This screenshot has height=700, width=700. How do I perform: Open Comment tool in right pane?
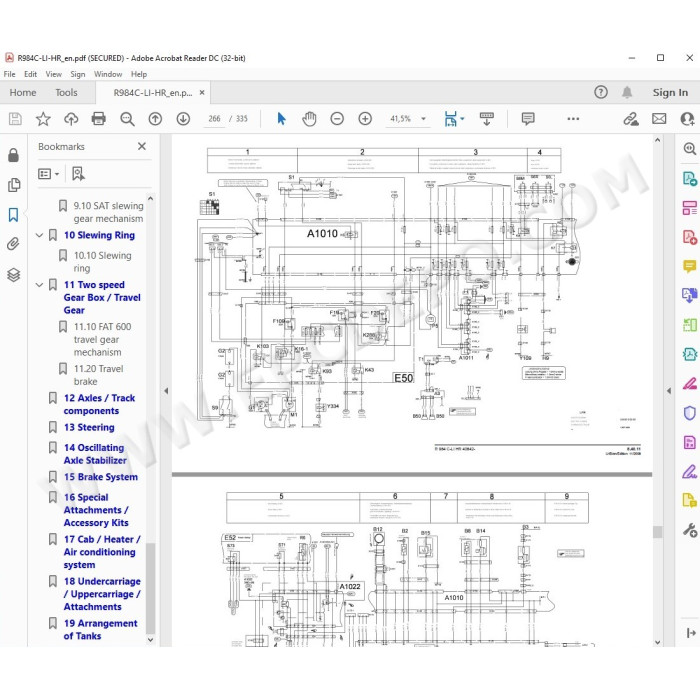click(690, 267)
